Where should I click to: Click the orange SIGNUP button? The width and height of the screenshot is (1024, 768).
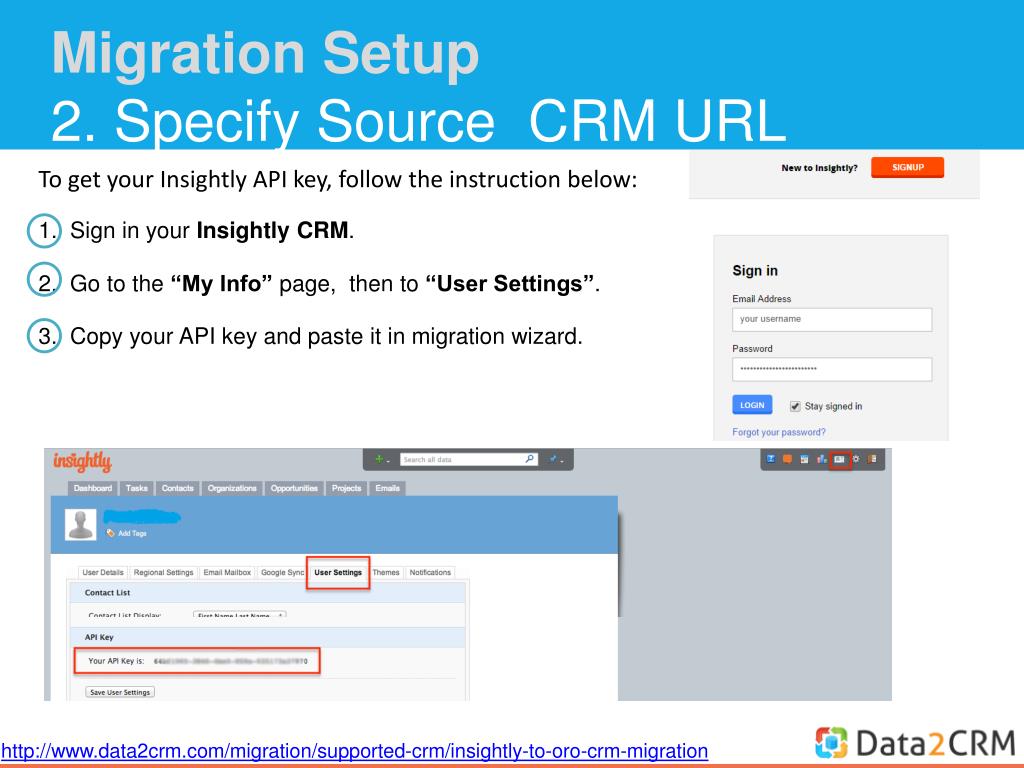click(x=908, y=167)
